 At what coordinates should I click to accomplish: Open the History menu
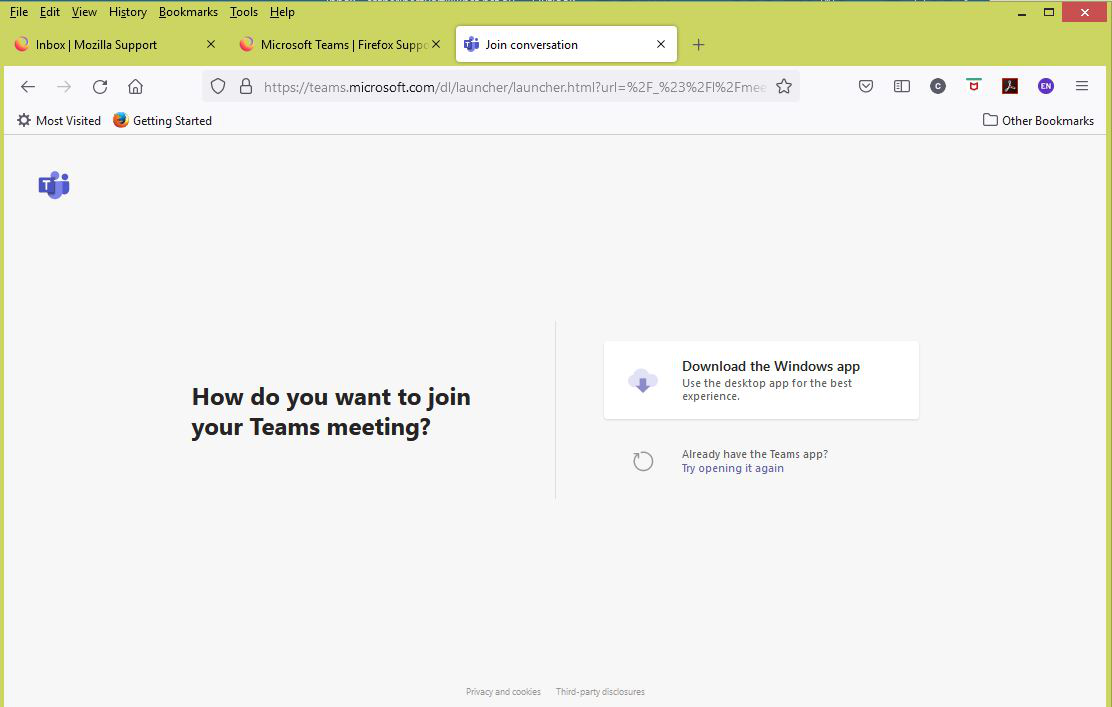tap(127, 12)
